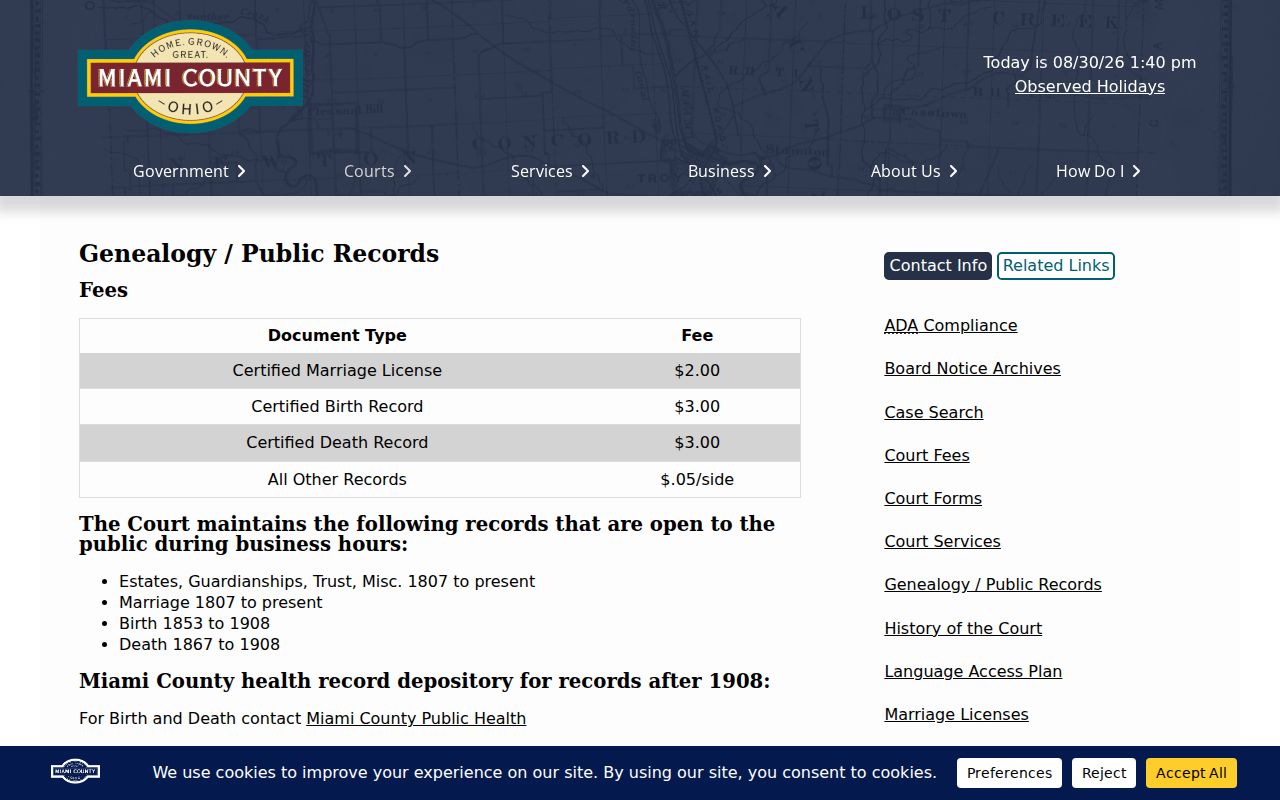
Task: Go to Marriage Licenses page
Action: [956, 714]
